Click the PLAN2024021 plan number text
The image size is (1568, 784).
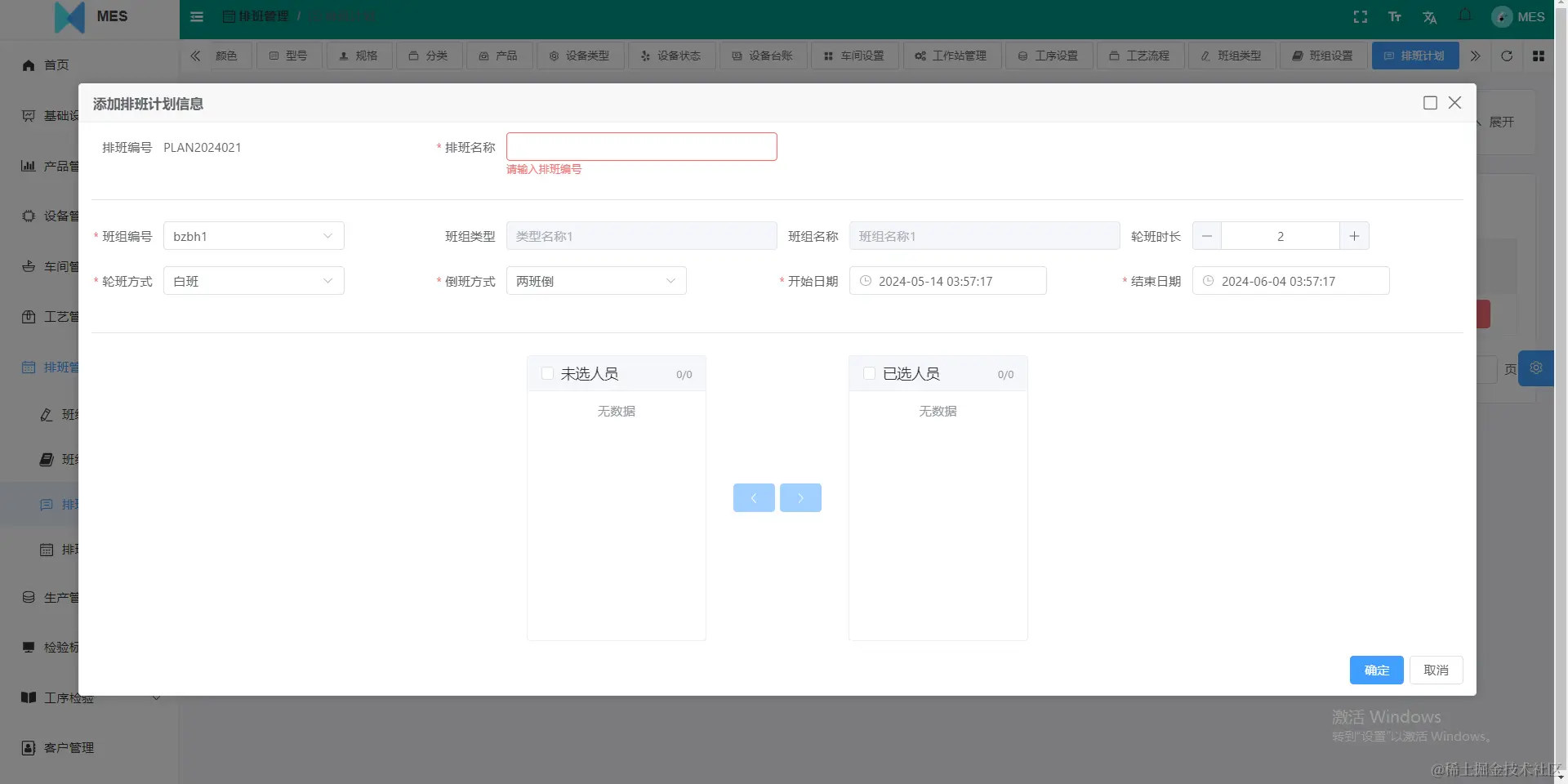pos(203,148)
